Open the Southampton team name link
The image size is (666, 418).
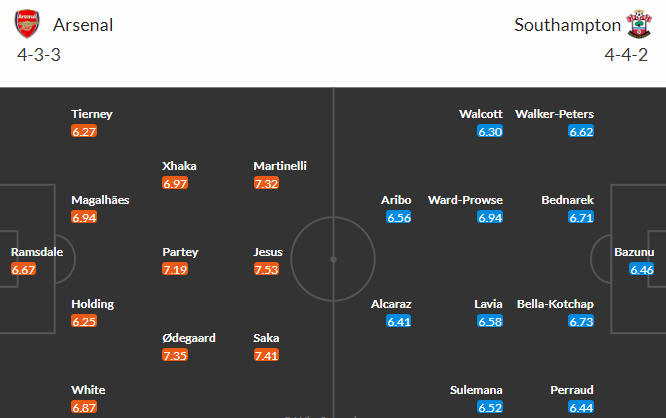(567, 25)
